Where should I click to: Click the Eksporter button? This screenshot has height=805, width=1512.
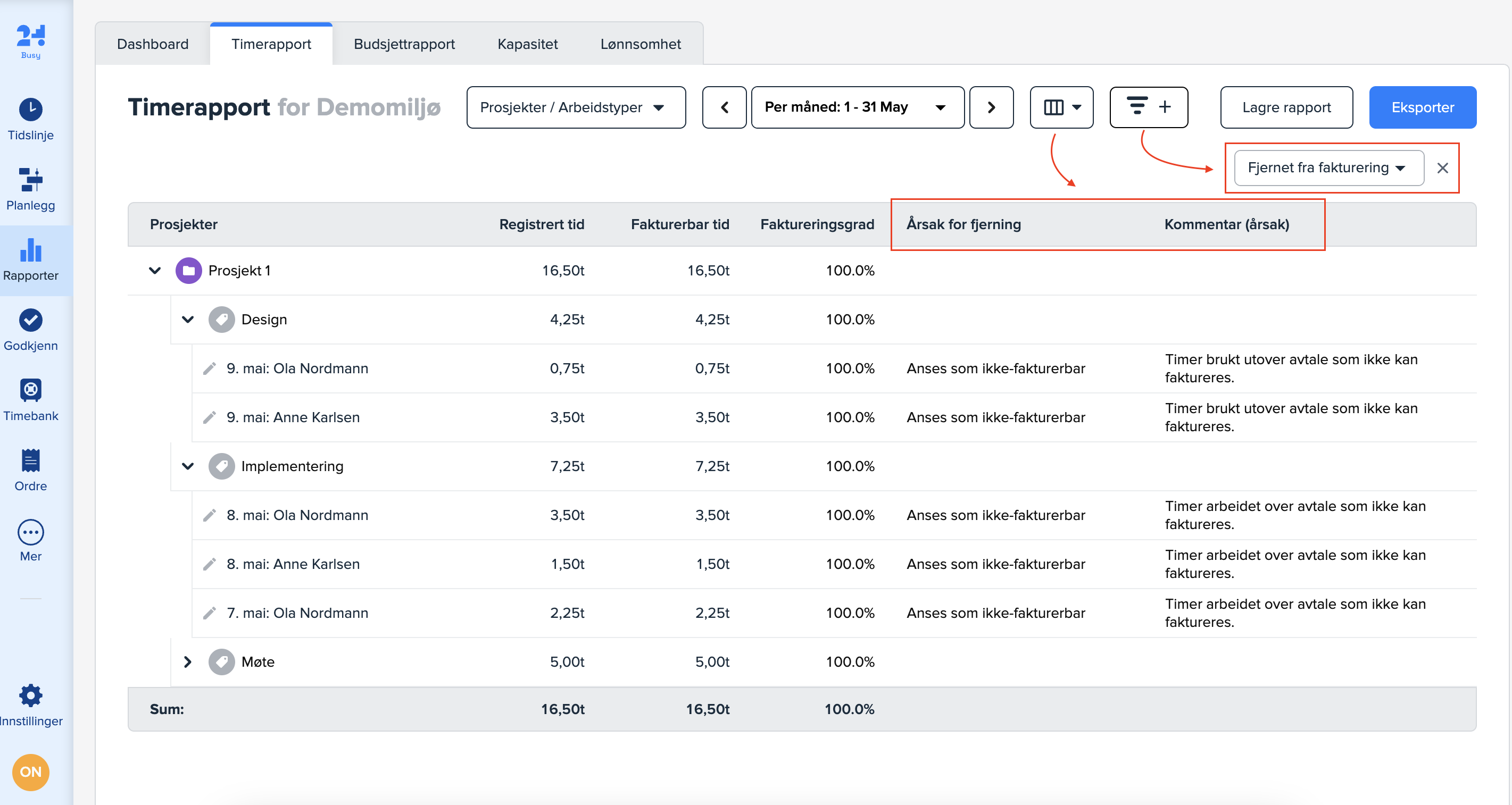[x=1422, y=107]
